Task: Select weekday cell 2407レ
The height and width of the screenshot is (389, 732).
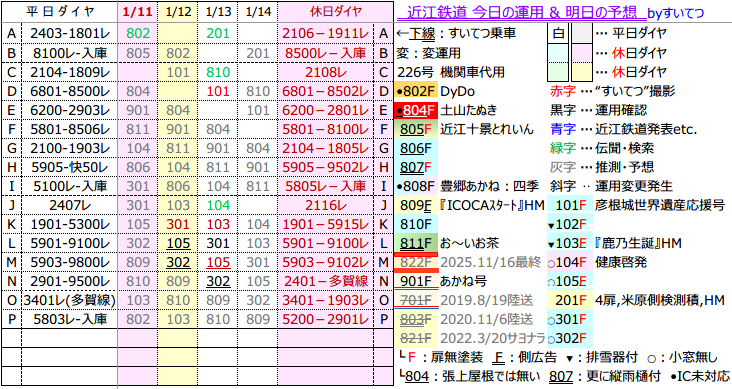Action: (70, 205)
